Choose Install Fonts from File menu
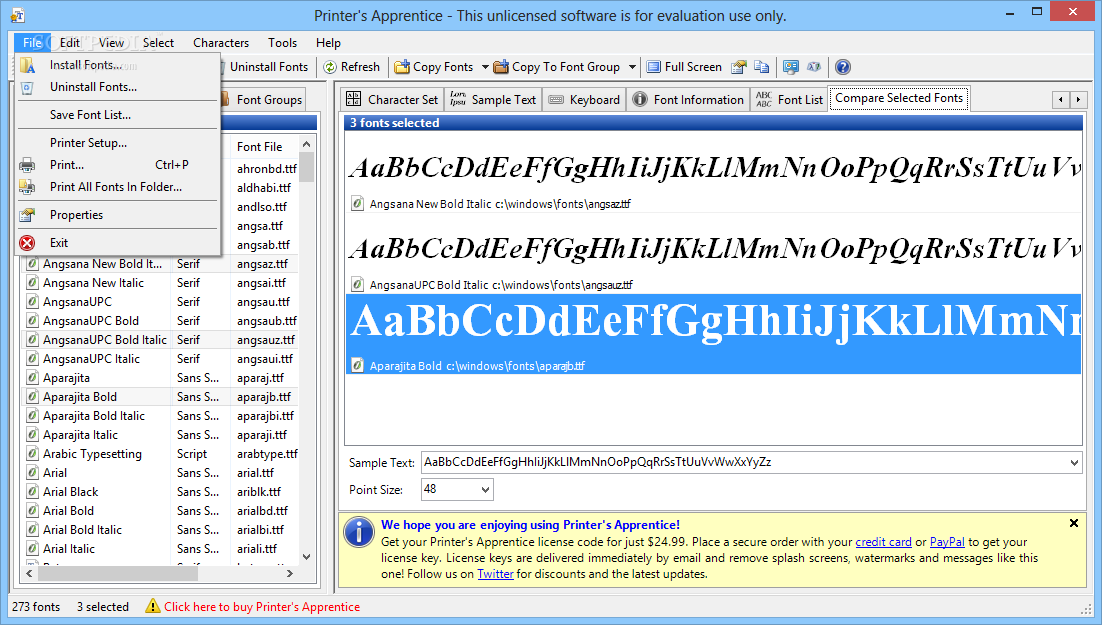 (117, 65)
